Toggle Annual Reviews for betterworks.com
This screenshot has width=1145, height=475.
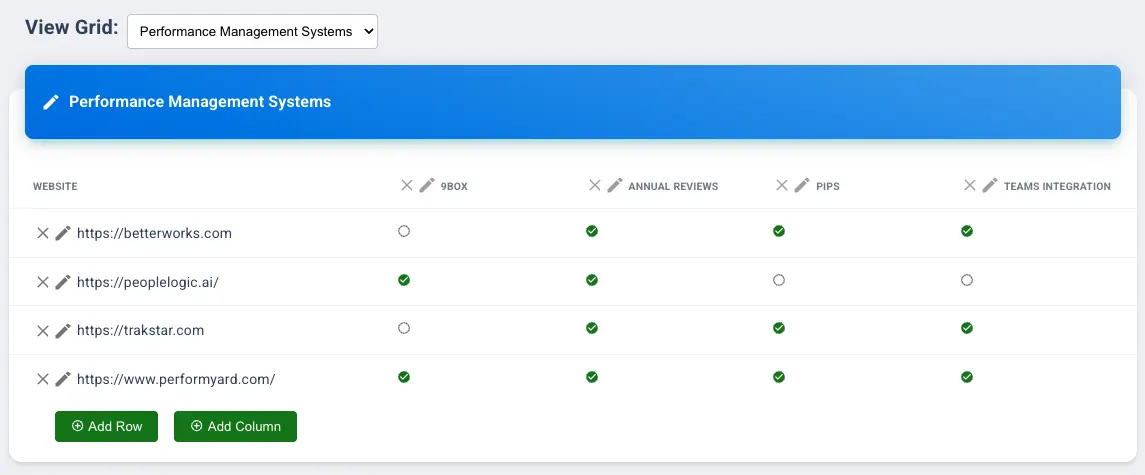point(592,231)
